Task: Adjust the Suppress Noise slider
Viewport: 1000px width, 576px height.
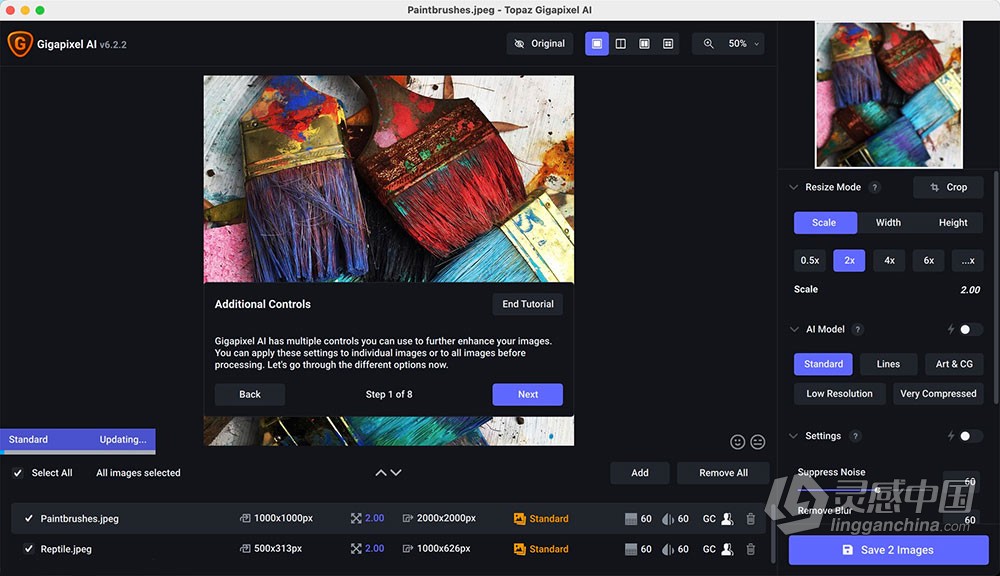Action: pos(878,489)
